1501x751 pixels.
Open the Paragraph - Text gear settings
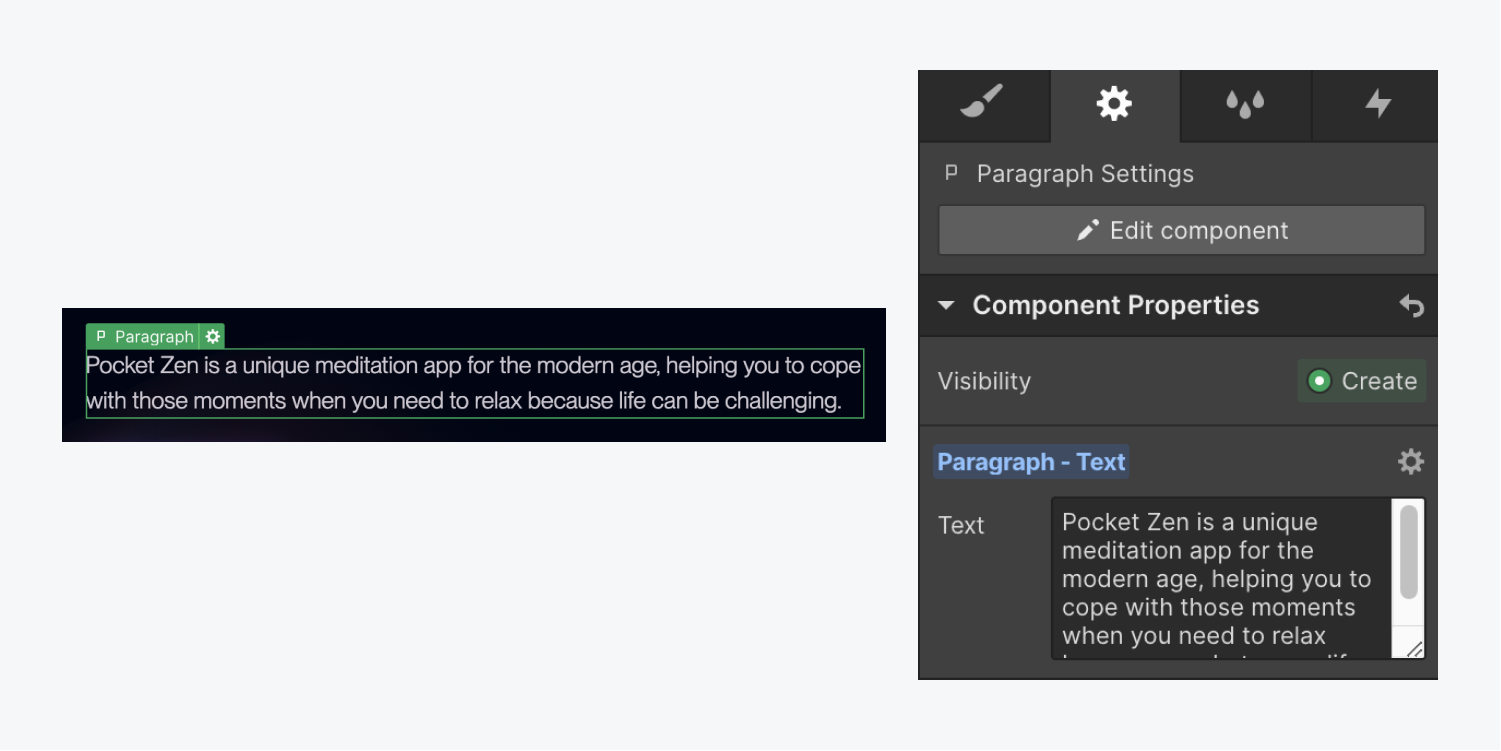click(x=1410, y=462)
